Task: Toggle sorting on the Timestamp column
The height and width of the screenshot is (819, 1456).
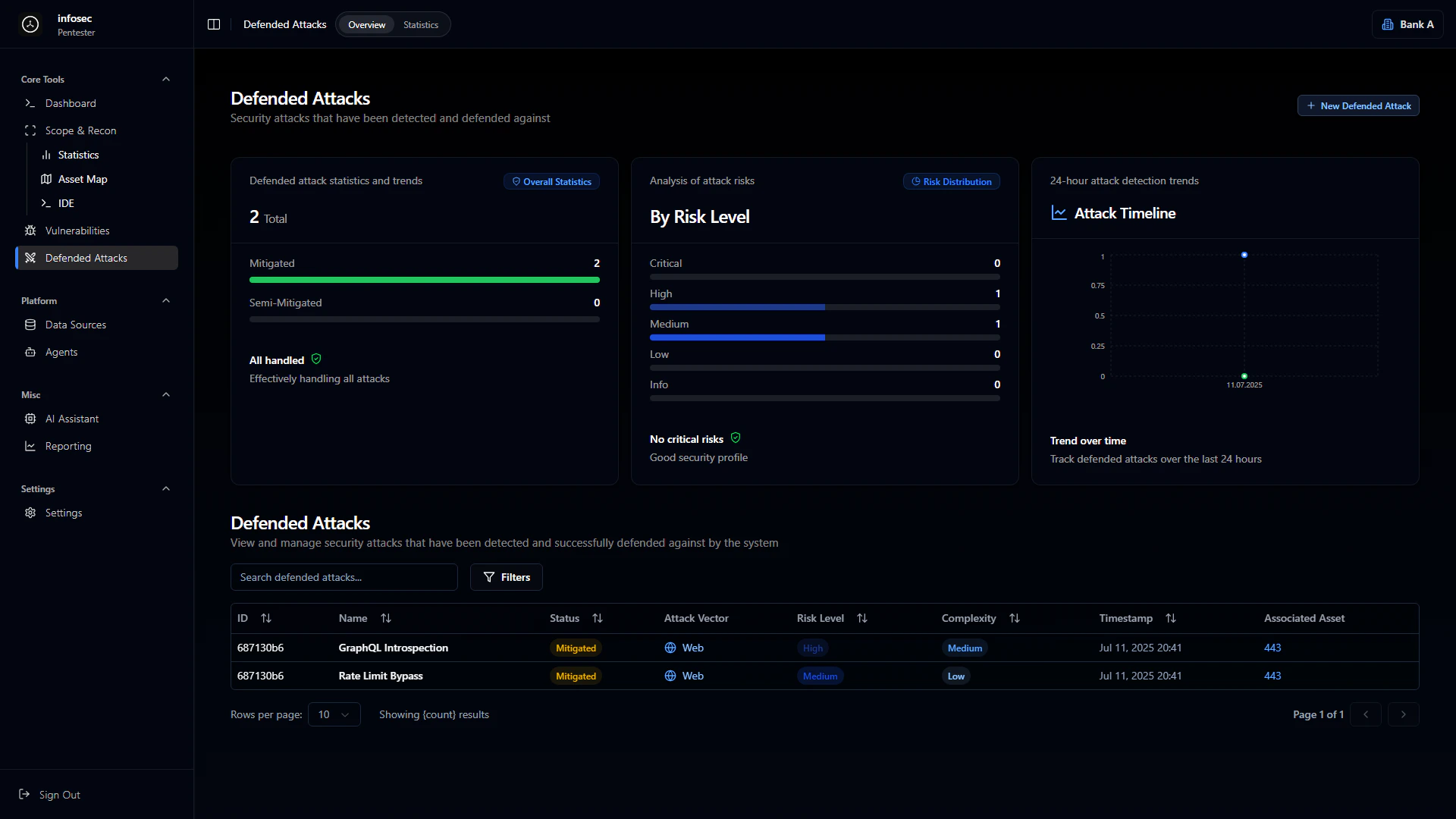Action: point(1171,618)
